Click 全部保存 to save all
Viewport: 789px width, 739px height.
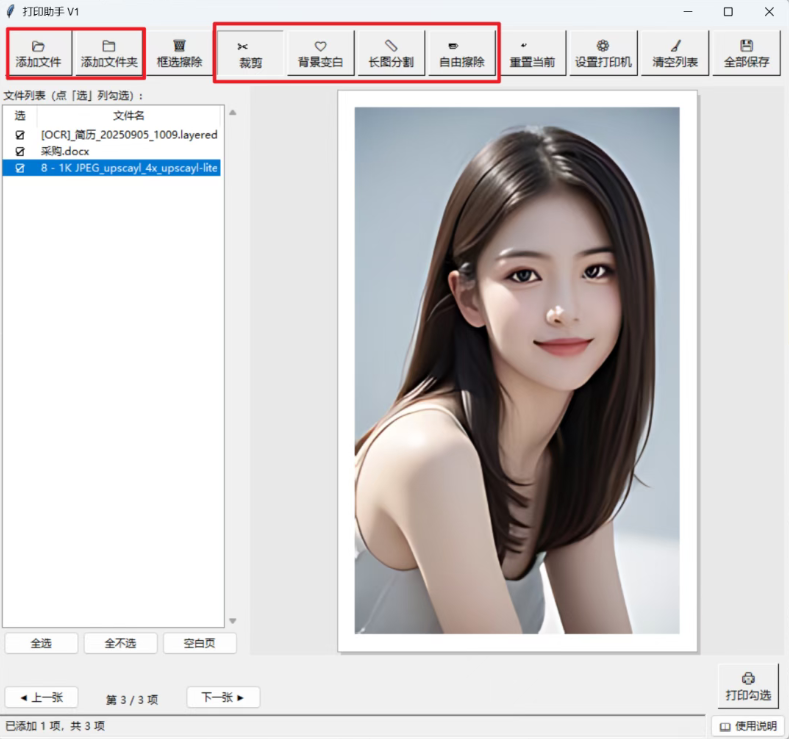(746, 54)
